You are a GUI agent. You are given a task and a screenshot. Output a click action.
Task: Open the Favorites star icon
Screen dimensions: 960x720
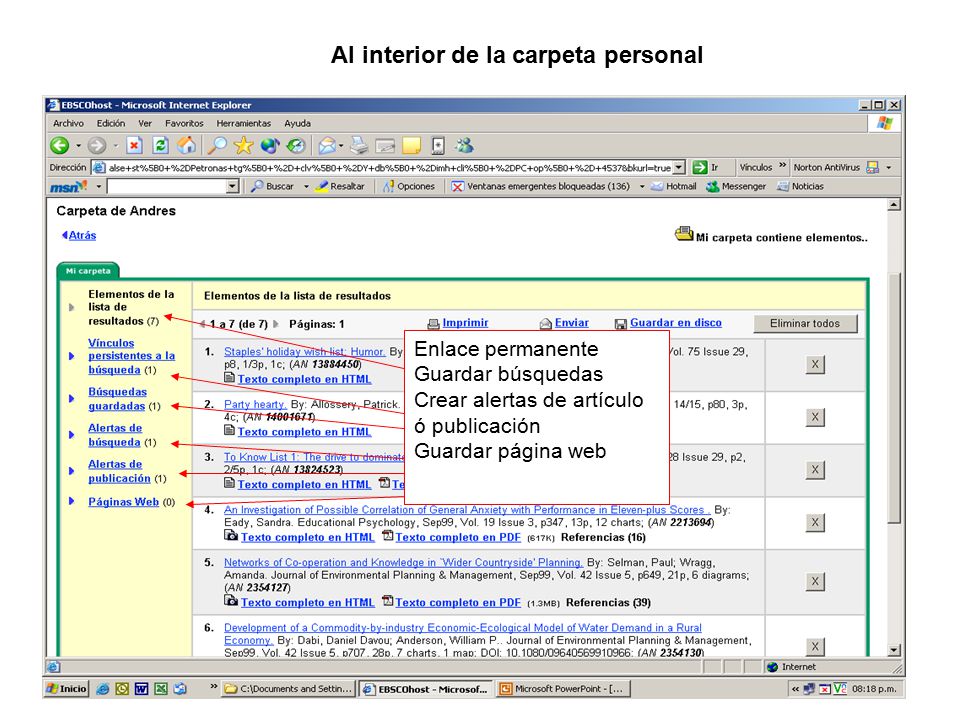(244, 146)
